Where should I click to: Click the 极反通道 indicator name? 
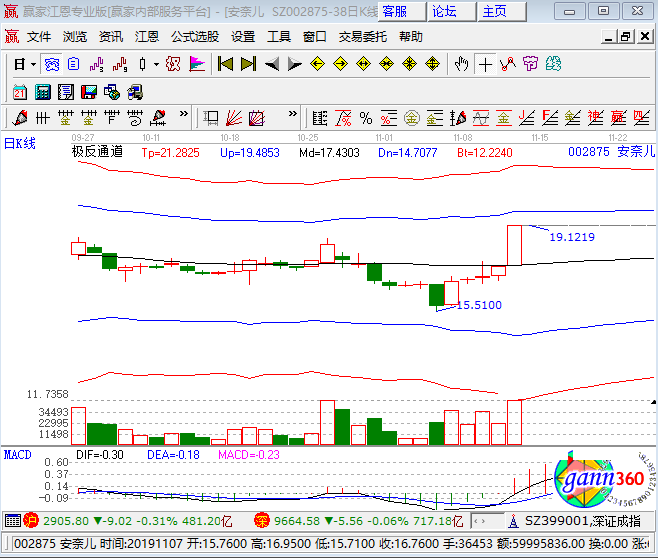97,151
